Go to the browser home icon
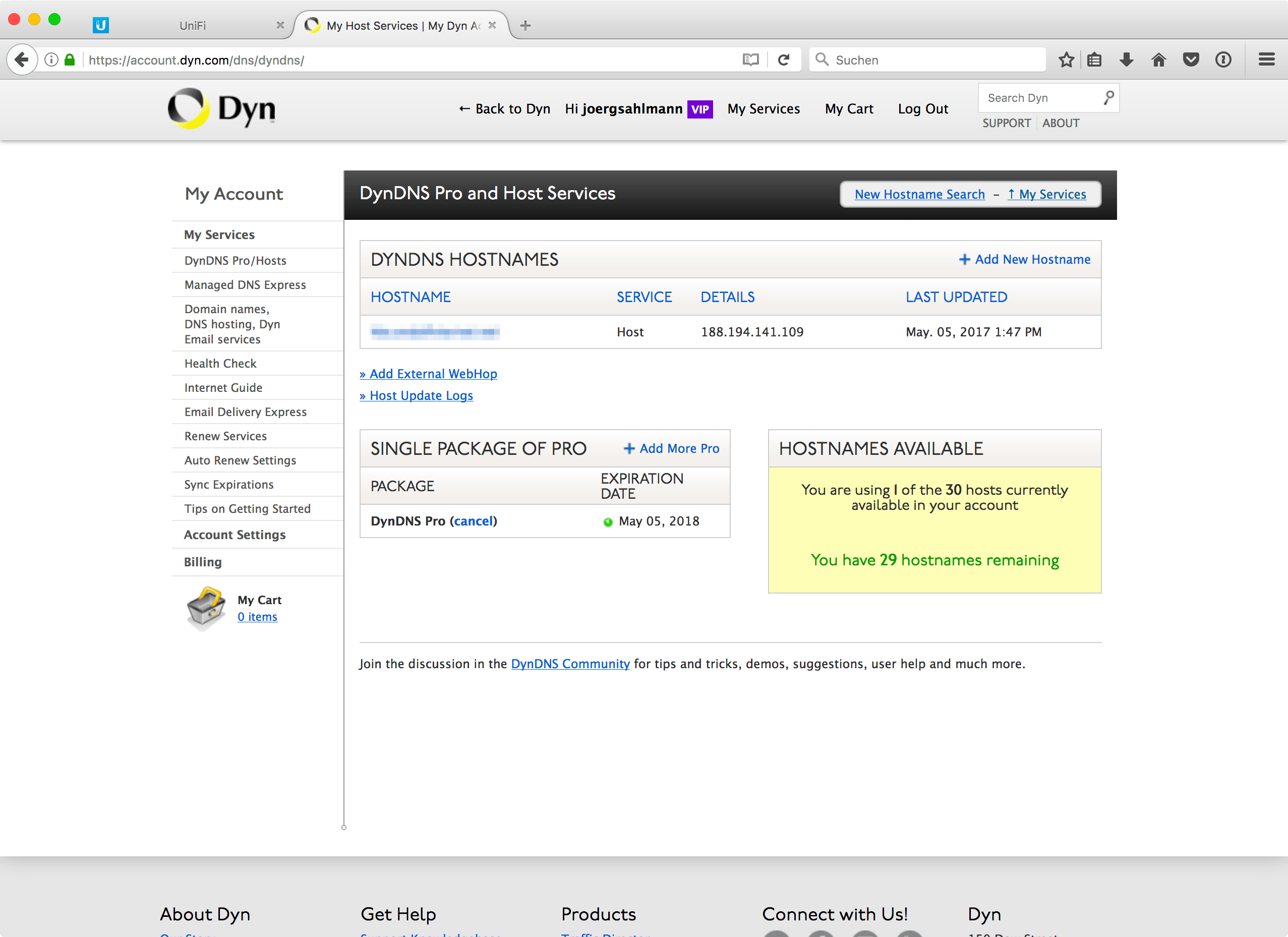 1159,60
